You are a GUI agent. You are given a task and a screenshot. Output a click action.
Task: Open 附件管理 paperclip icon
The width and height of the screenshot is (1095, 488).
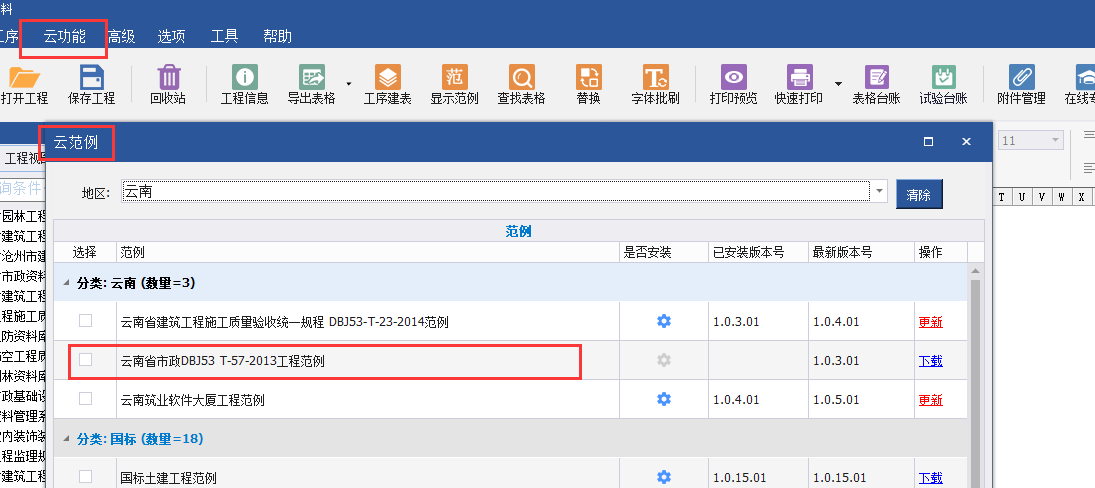[1022, 77]
